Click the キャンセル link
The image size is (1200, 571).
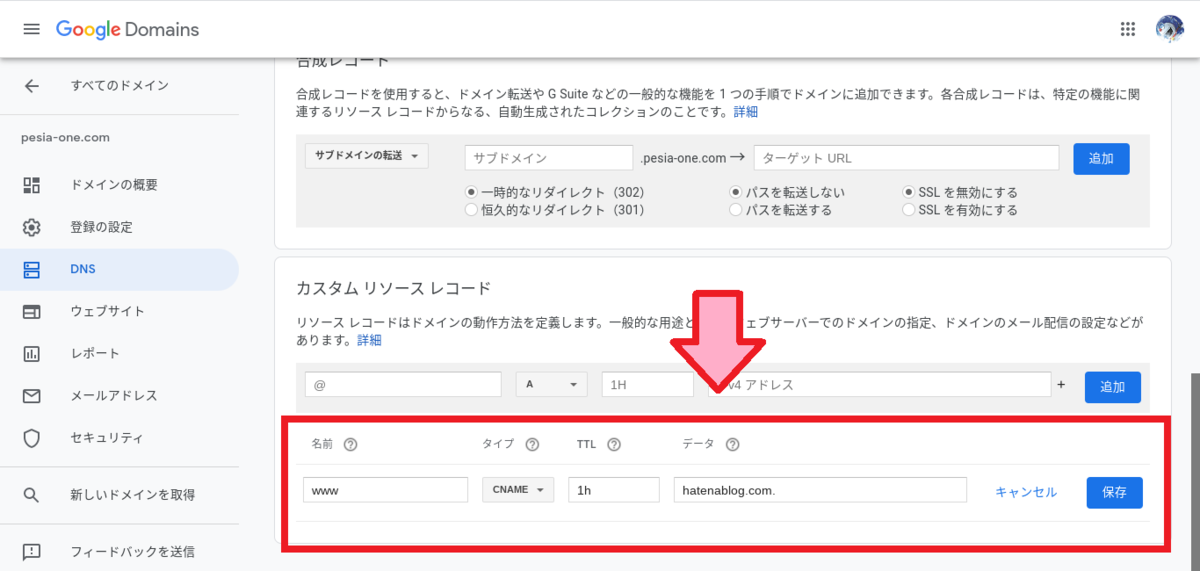click(1026, 492)
